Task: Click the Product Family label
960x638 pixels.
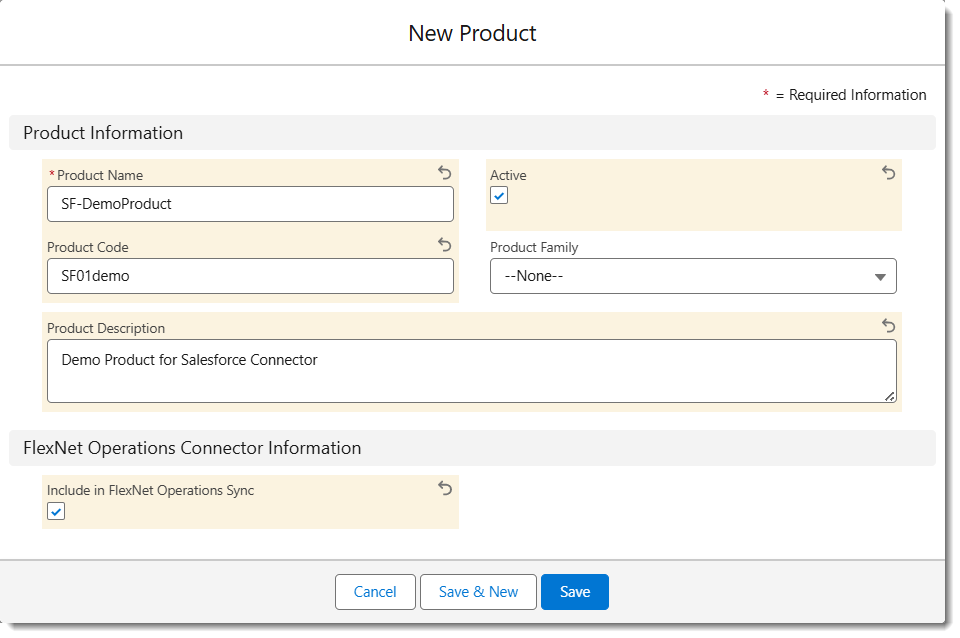Action: coord(534,247)
